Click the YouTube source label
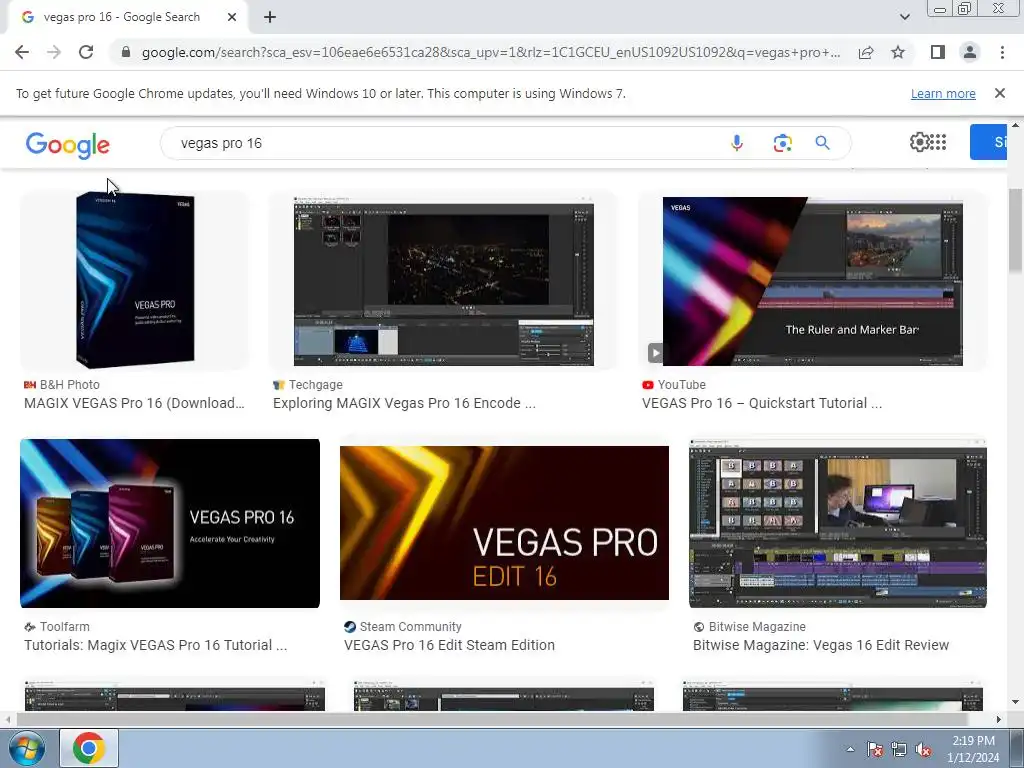Viewport: 1024px width, 768px height. tap(681, 385)
